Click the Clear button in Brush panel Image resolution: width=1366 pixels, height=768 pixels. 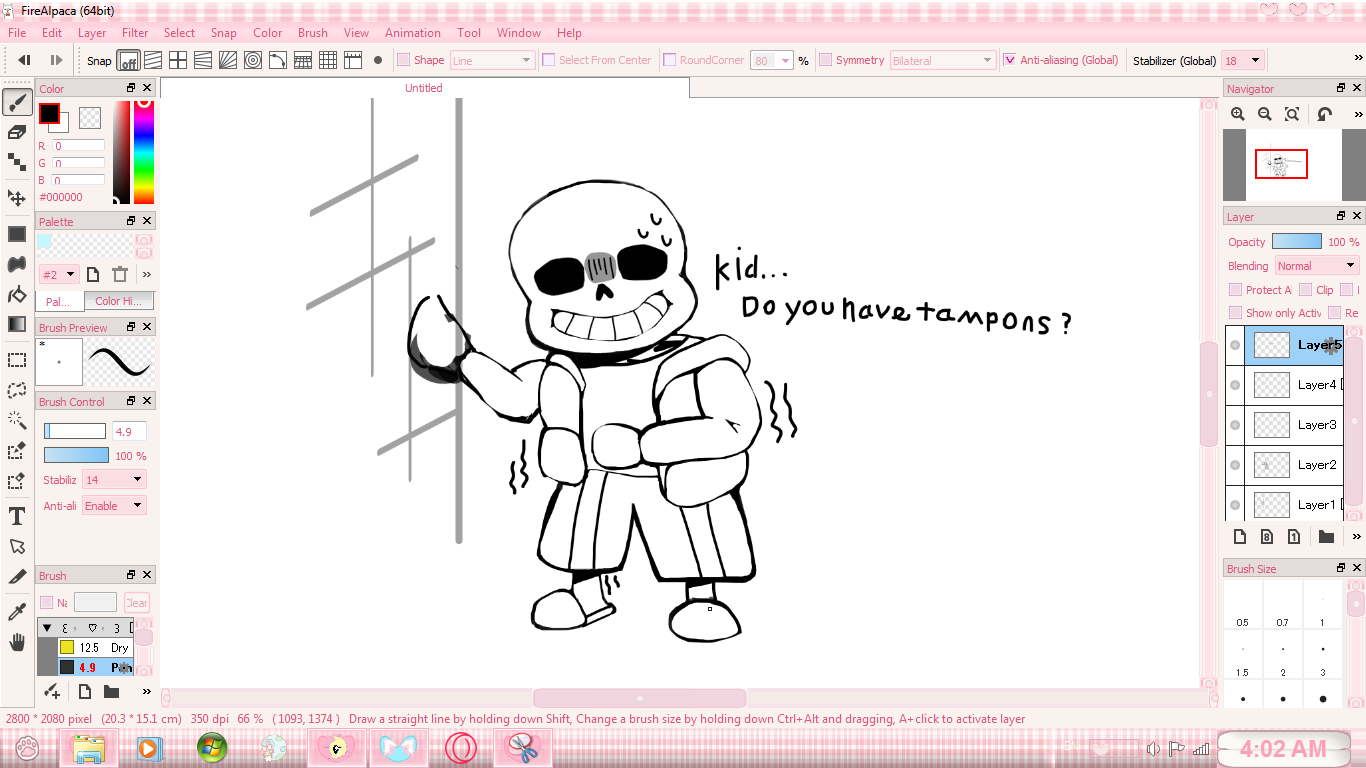click(136, 603)
